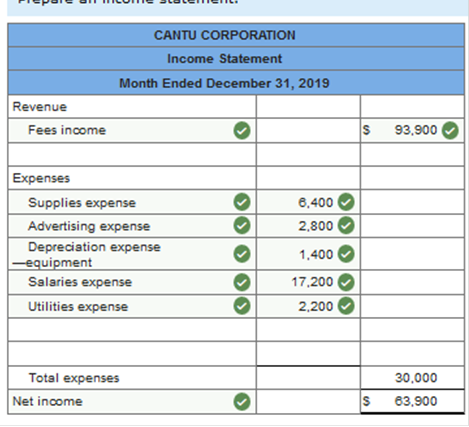Screen dimensions: 469x427
Task: Click the checkmark next to 2,800 amount
Action: (346, 226)
